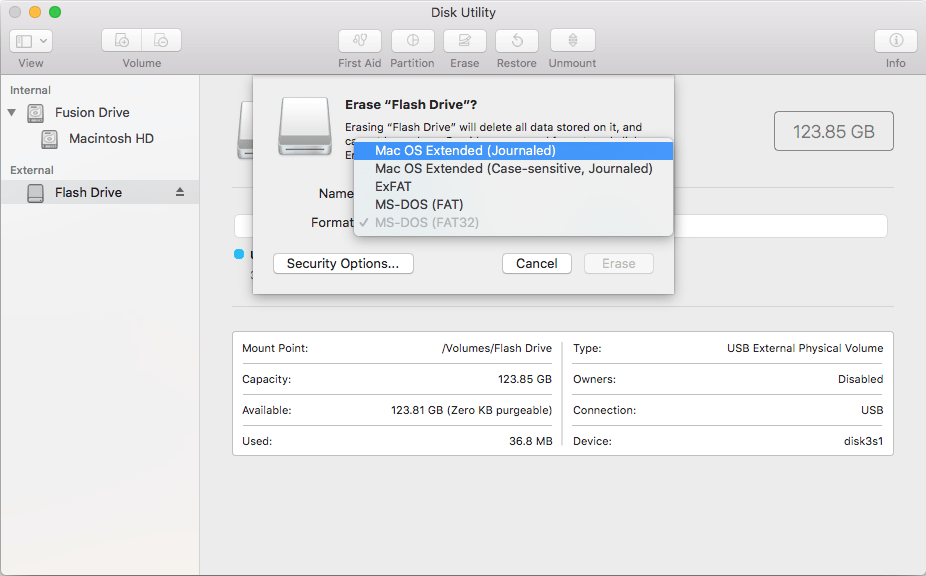Image resolution: width=926 pixels, height=576 pixels.
Task: Click the add Volume plus icon
Action: click(x=122, y=41)
